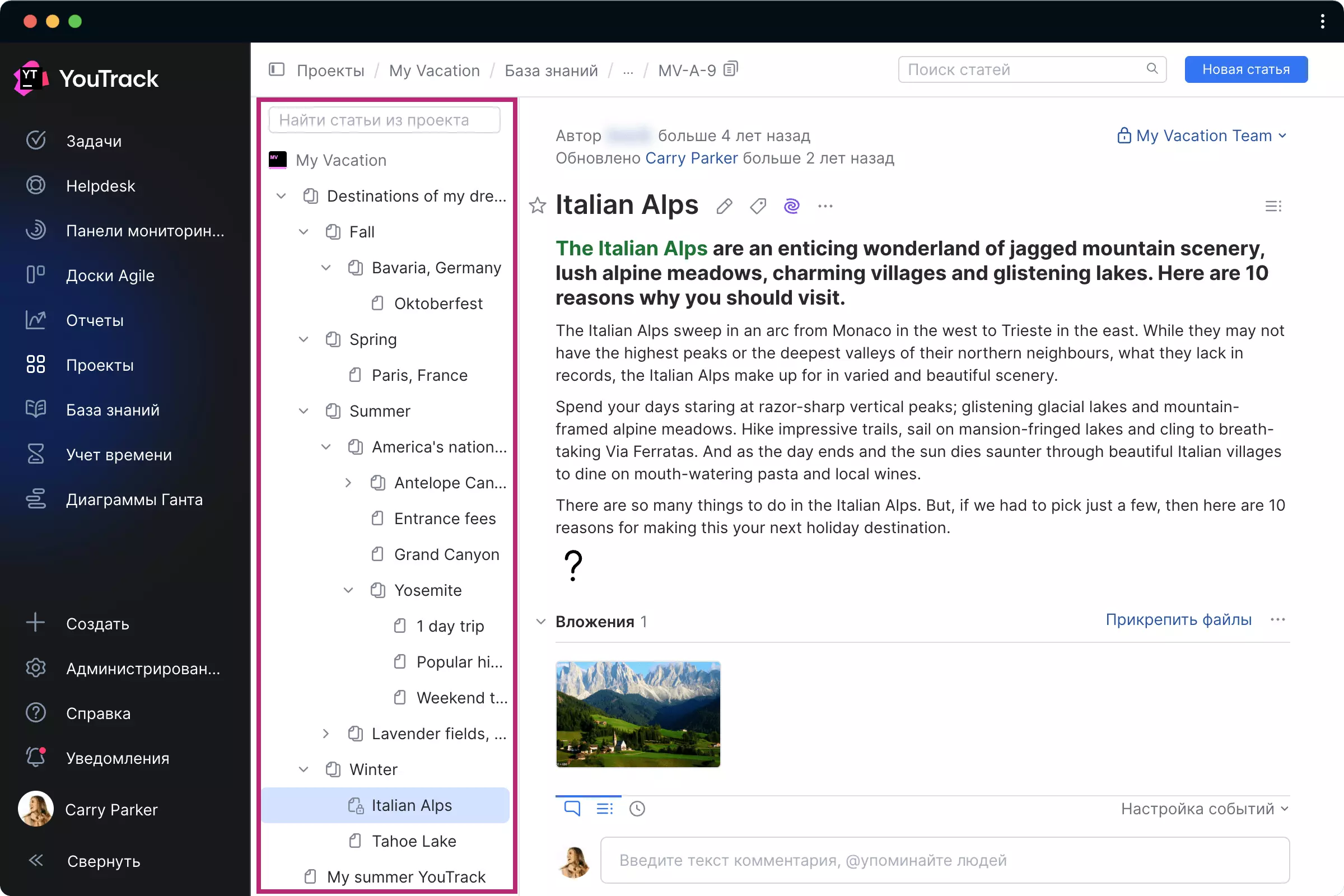Expand the Antelope Canyon tree node
This screenshot has width=1344, height=896.
pos(348,483)
